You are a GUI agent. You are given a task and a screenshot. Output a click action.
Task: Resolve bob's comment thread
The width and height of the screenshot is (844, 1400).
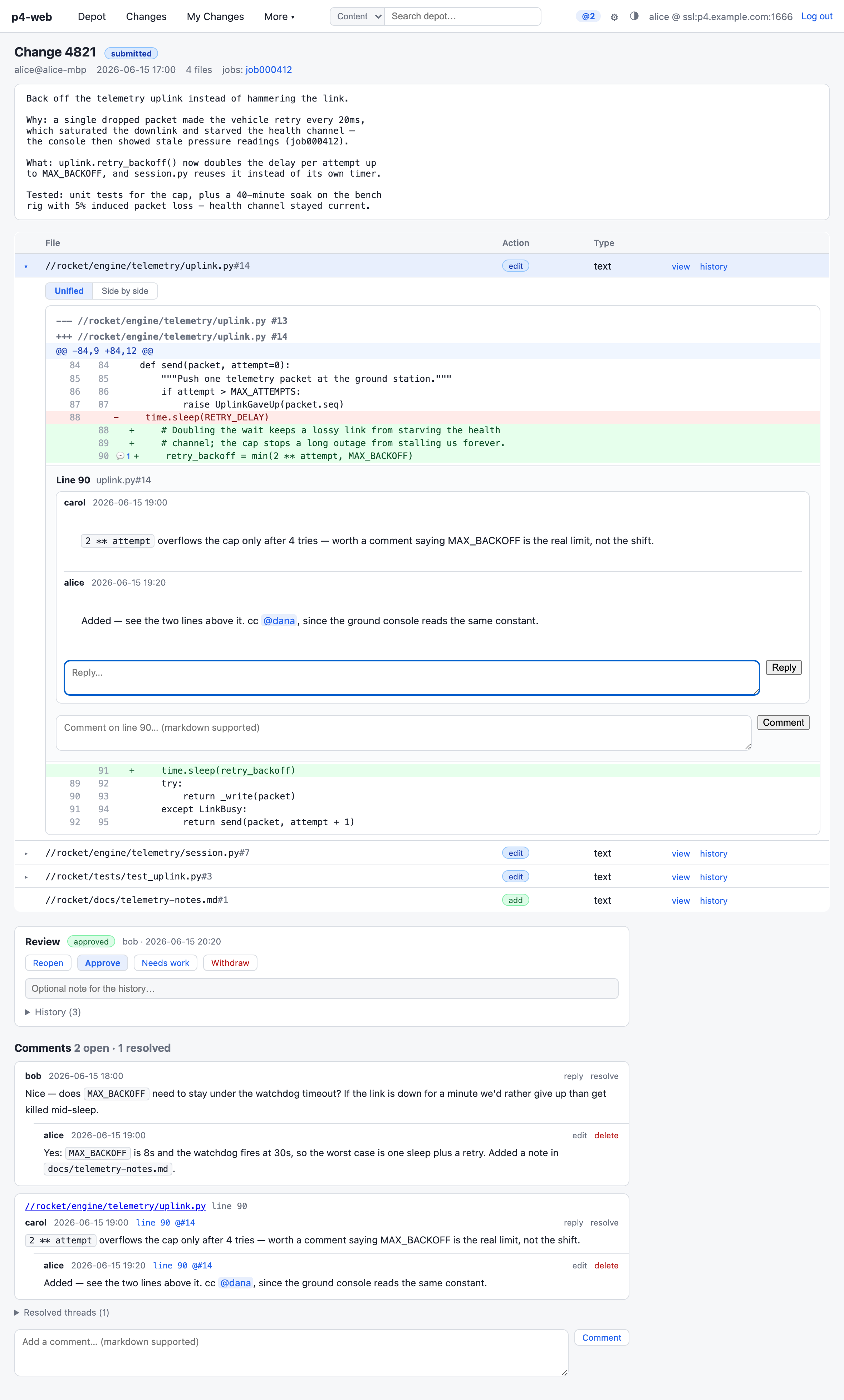coord(604,1076)
